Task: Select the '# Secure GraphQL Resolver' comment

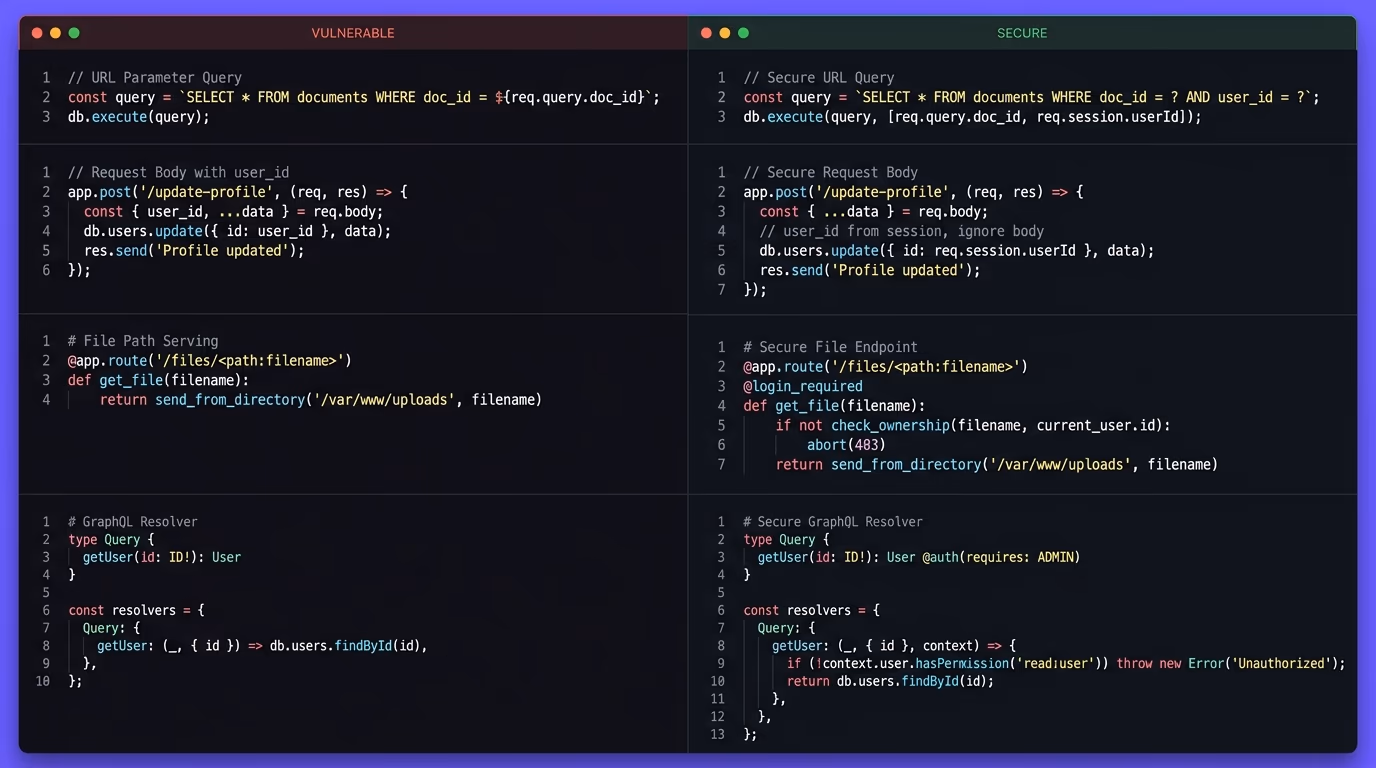Action: pyautogui.click(x=833, y=521)
